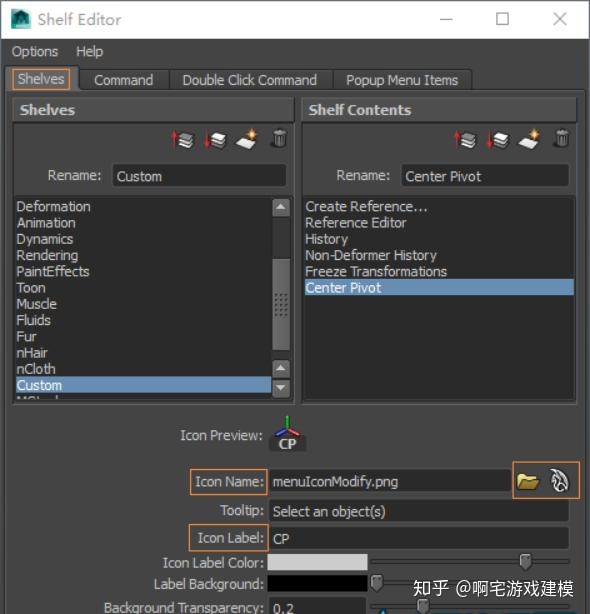Select Center Pivot in shelf contents list
The height and width of the screenshot is (614, 590).
click(439, 288)
